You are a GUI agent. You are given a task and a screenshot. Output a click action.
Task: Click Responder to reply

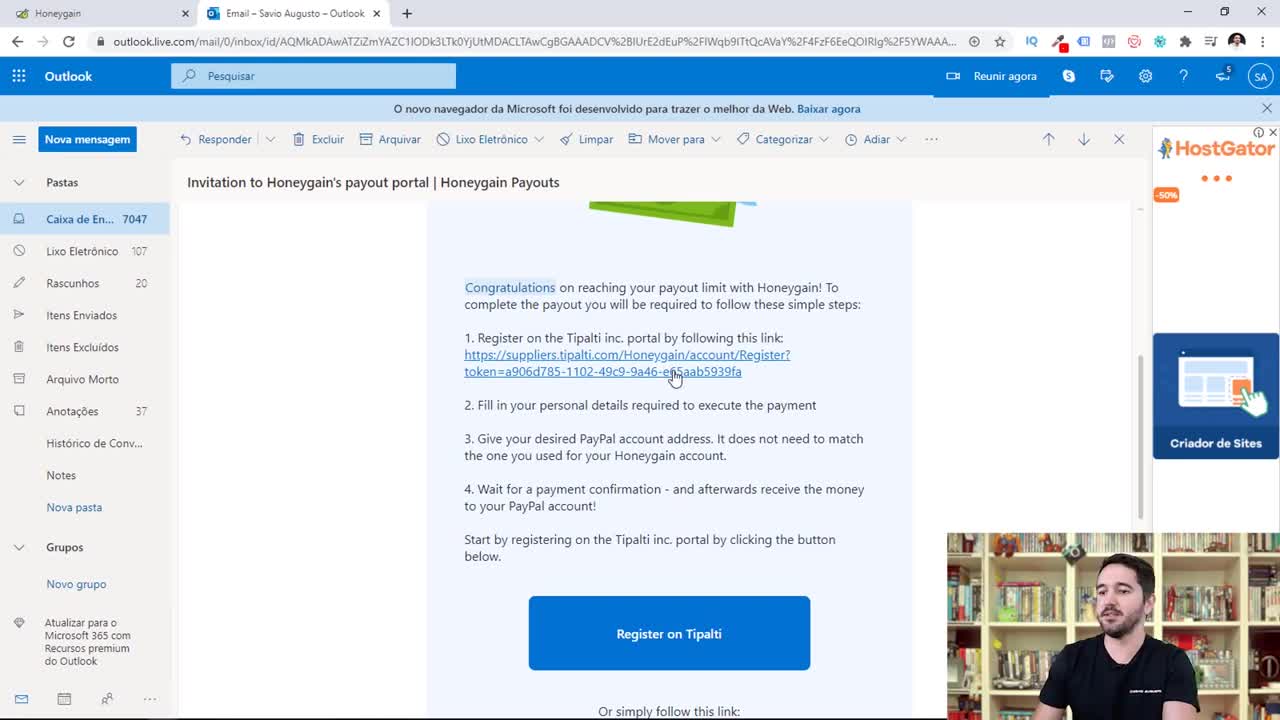point(215,139)
